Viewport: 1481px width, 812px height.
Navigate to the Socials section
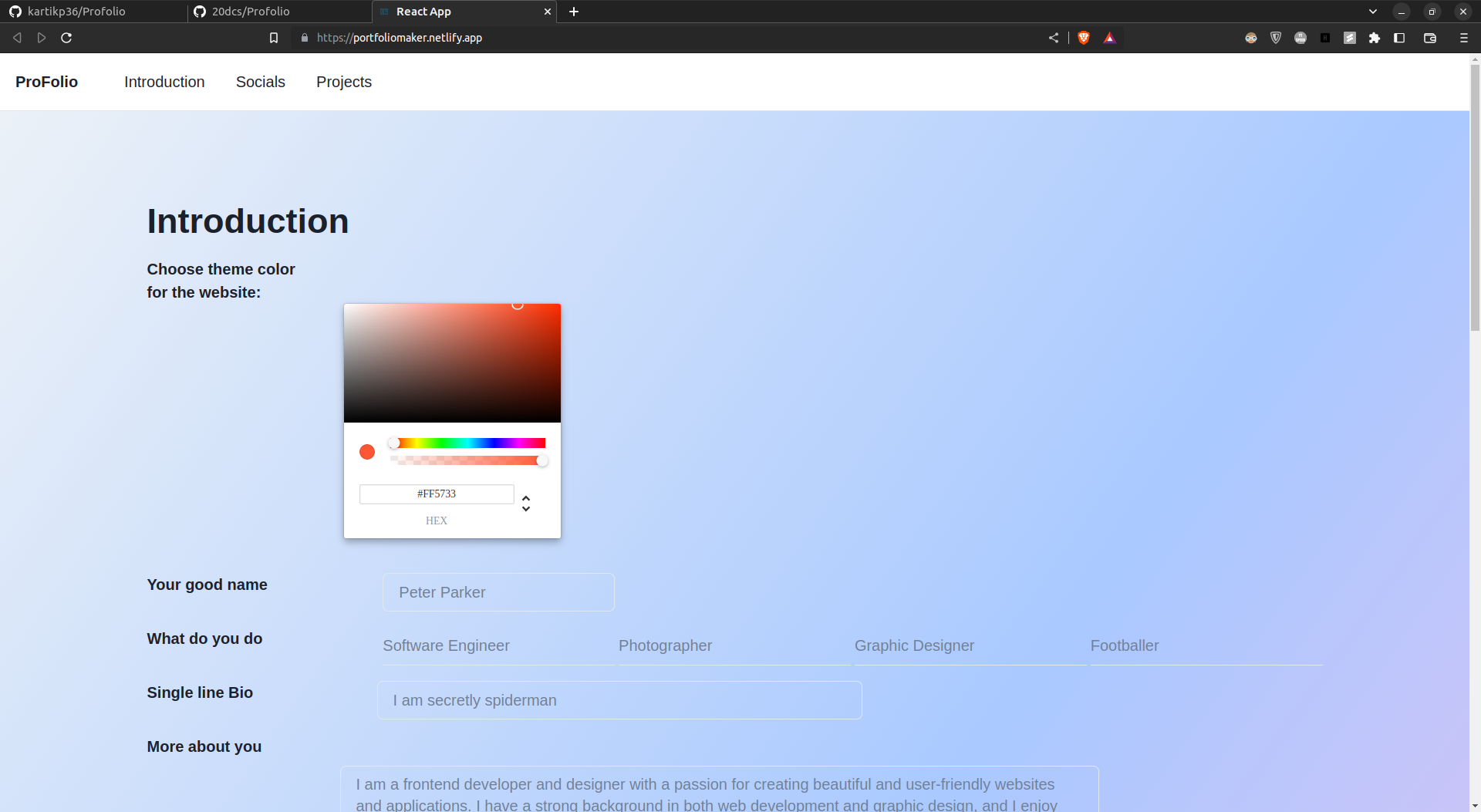[x=261, y=82]
